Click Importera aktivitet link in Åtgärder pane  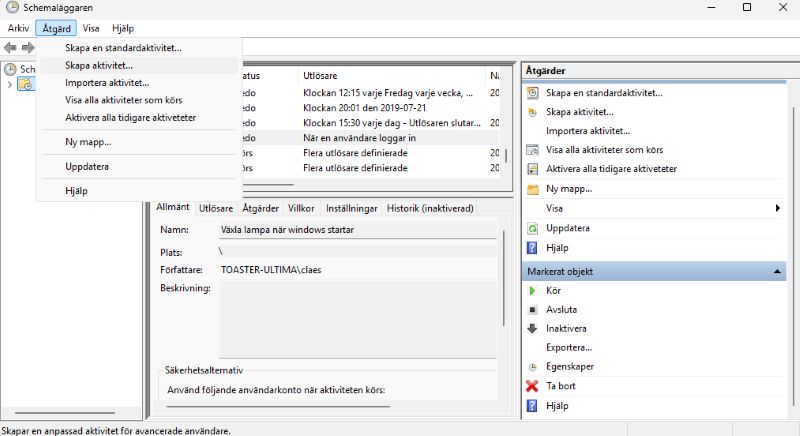point(588,131)
